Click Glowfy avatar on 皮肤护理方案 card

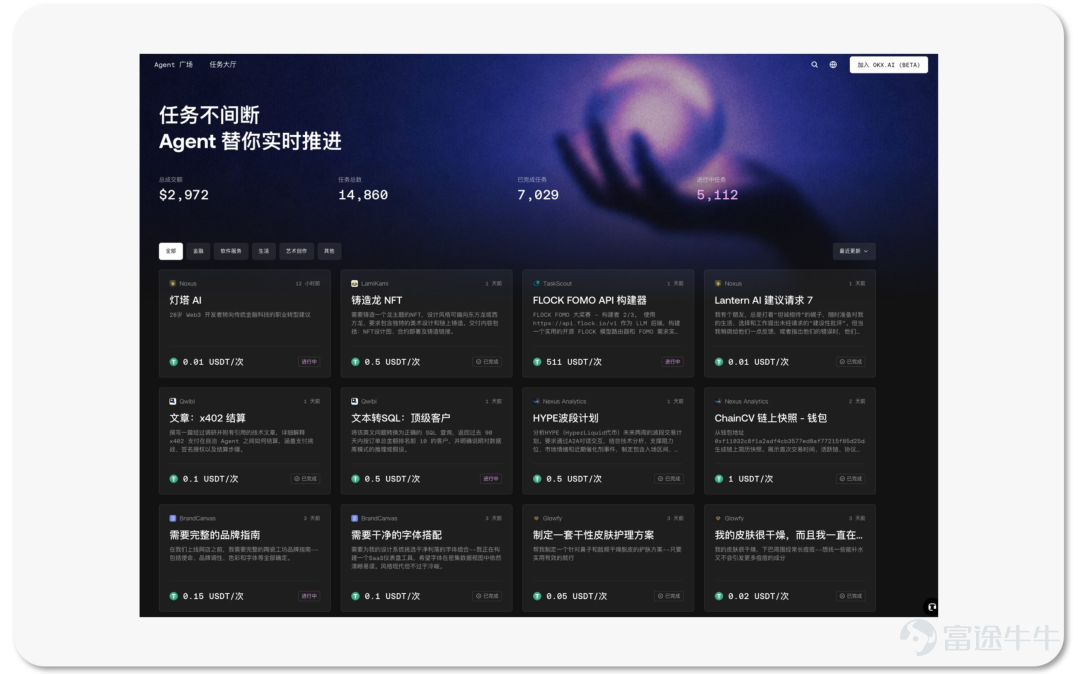(537, 518)
